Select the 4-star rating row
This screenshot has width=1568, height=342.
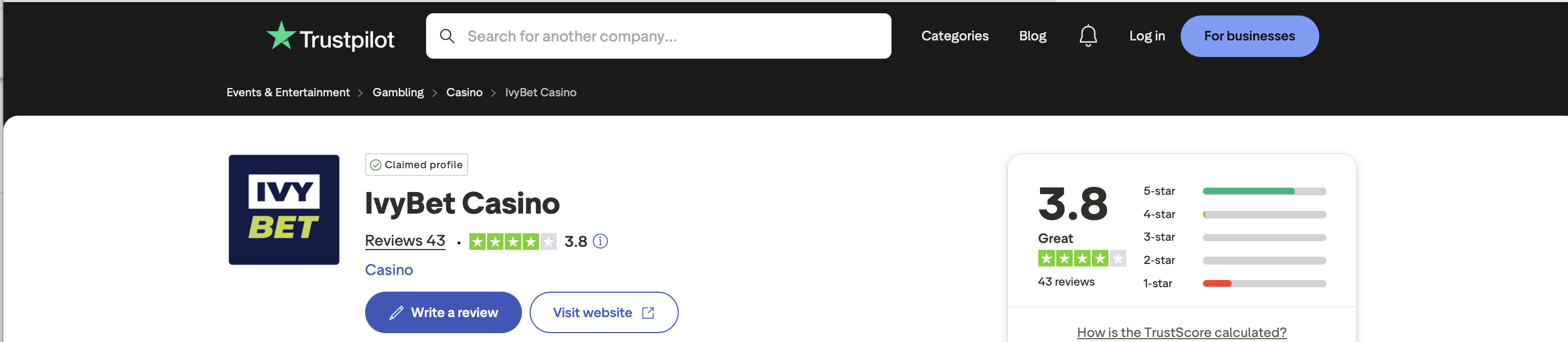coord(1234,214)
